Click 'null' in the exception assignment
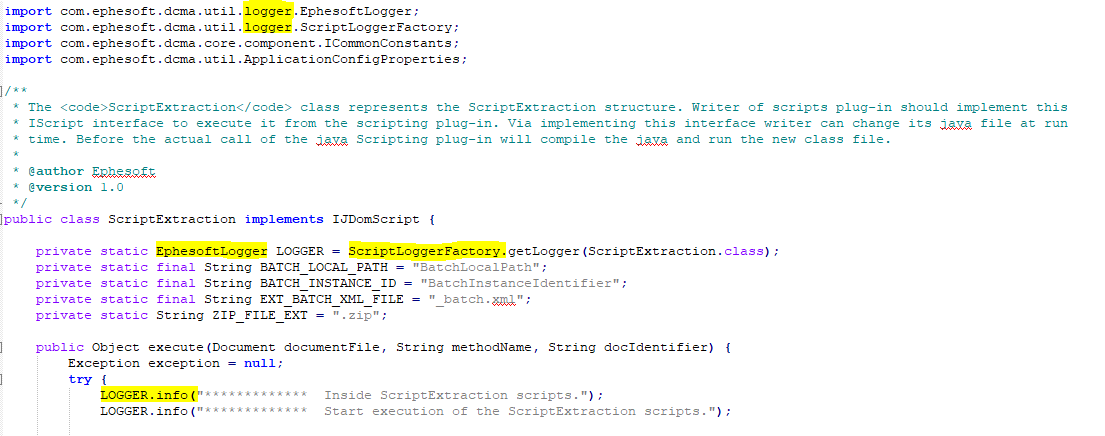1105x436 pixels. coord(260,363)
